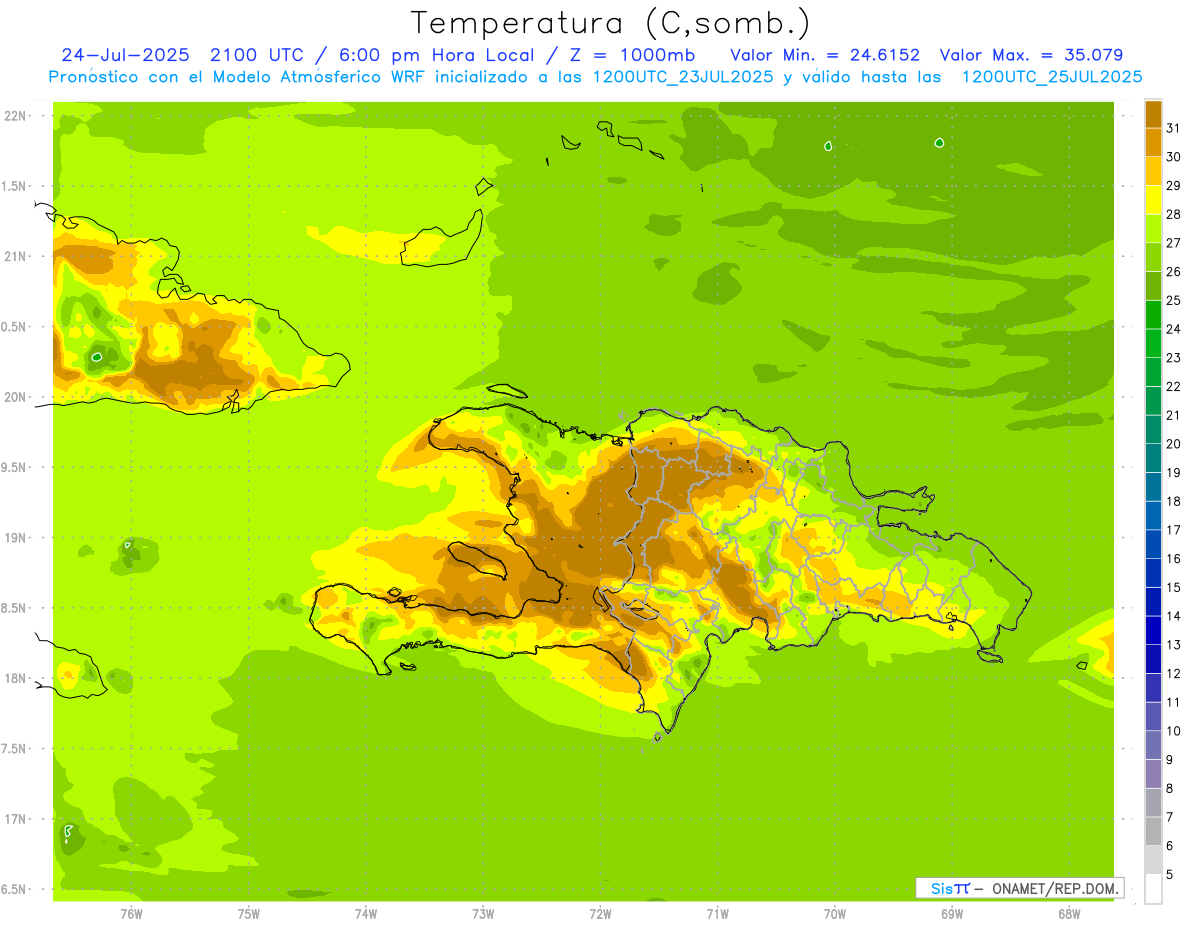Pick the orange swatch between 30 and 31
Image resolution: width=1200 pixels, height=927 pixels.
point(1153,143)
